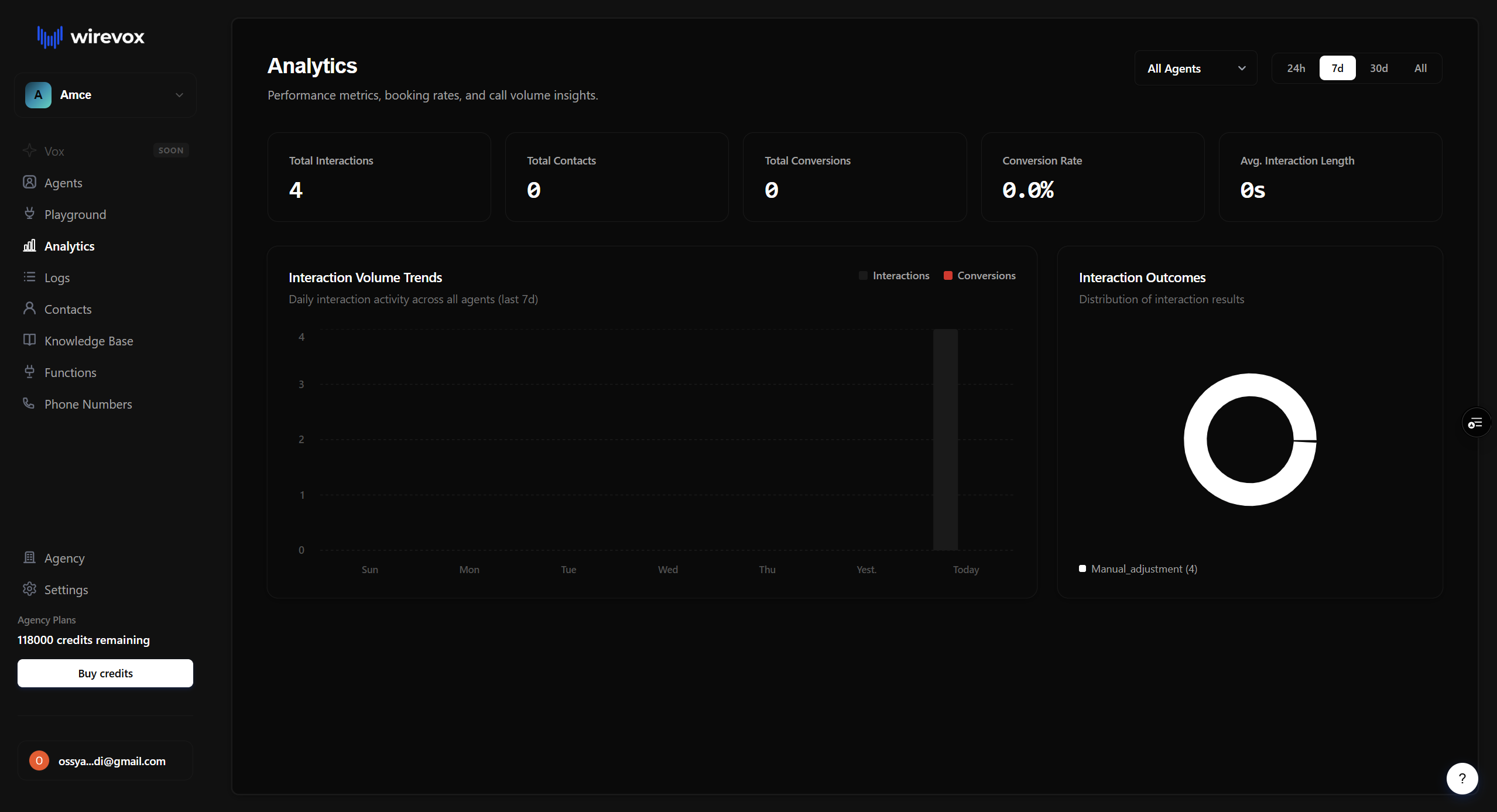Click the Buy credits button
The image size is (1497, 812).
click(105, 673)
